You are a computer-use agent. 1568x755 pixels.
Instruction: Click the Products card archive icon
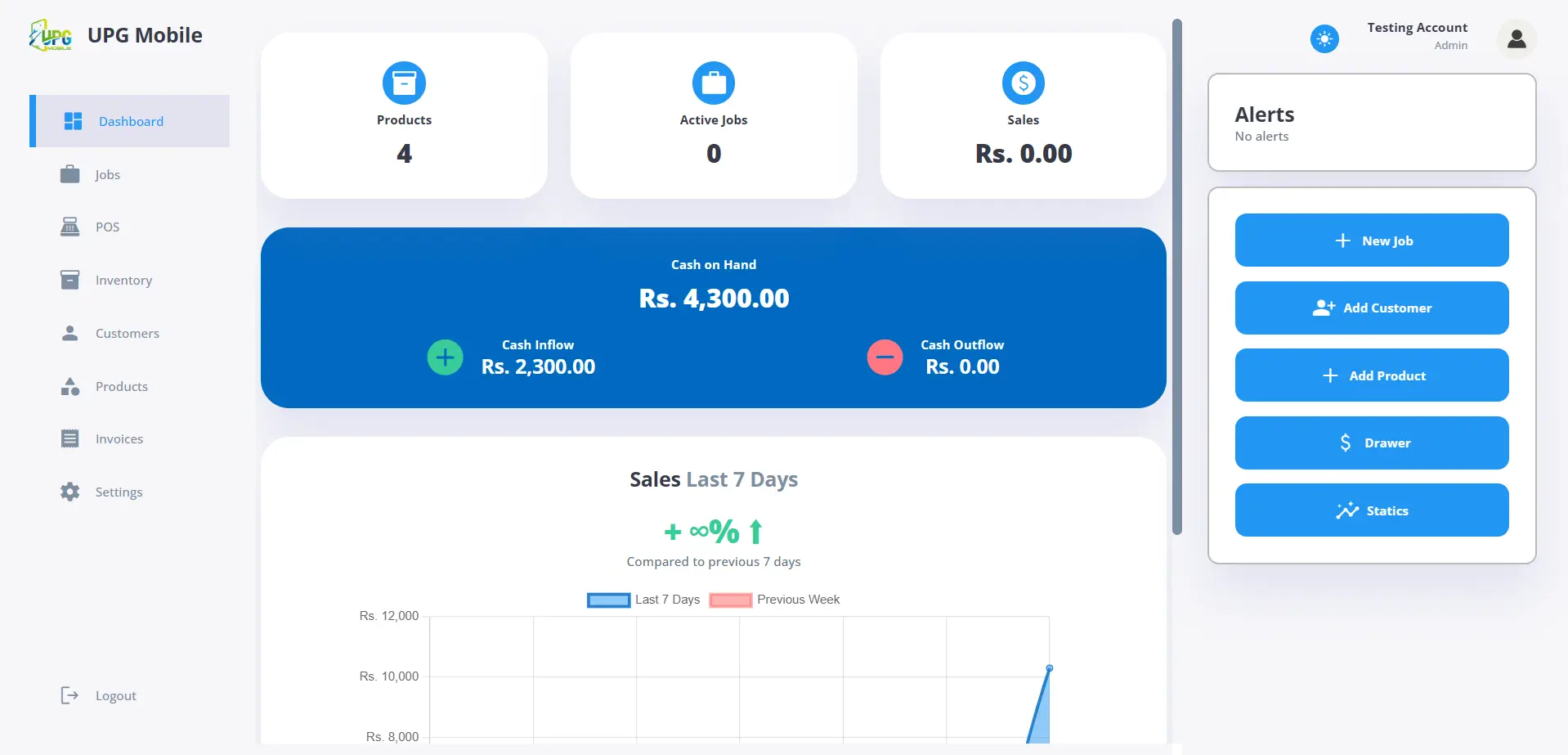point(404,83)
